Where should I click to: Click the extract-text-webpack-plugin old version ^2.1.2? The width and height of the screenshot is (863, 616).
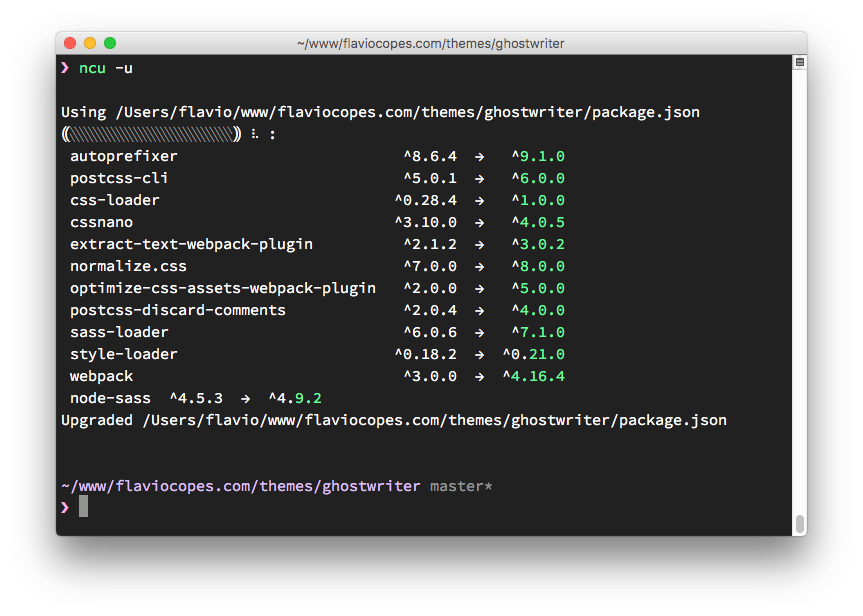[x=430, y=244]
